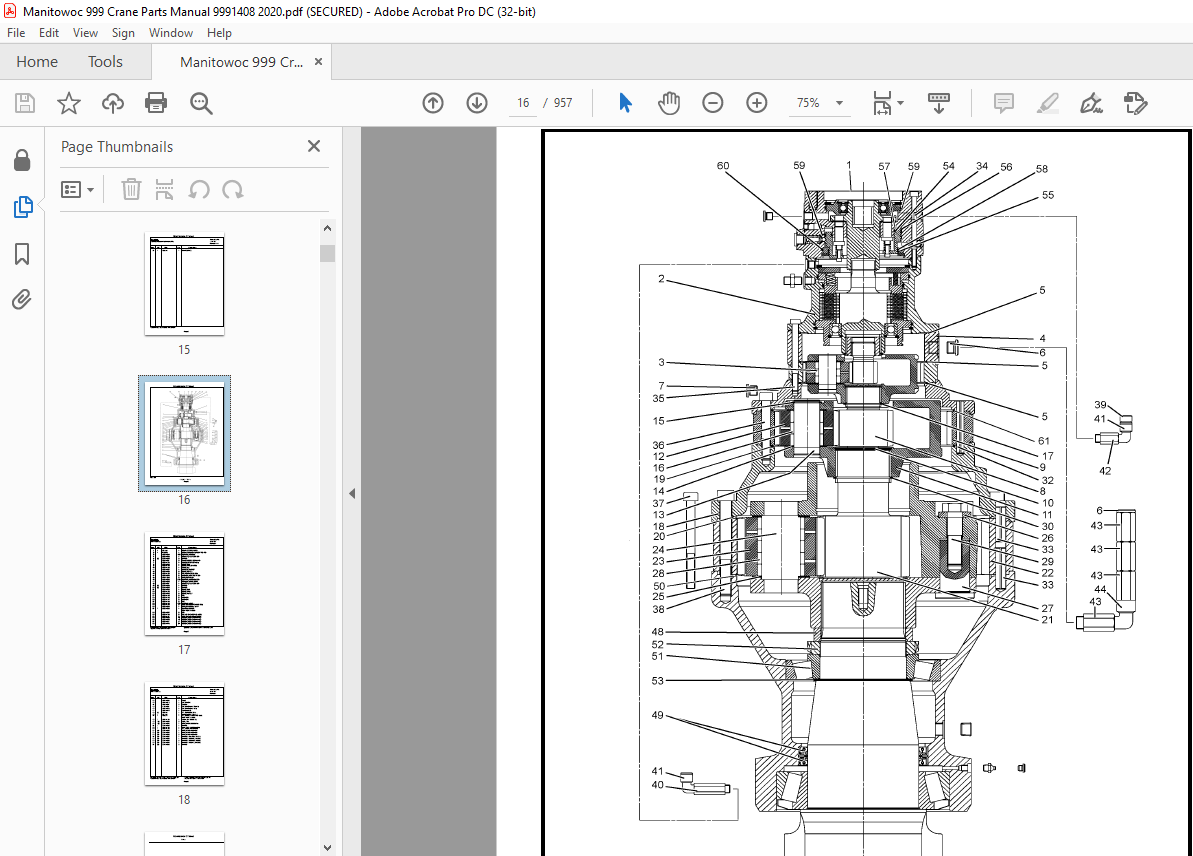Viewport: 1193px width, 856px height.
Task: Switch to the Home tab
Action: pyautogui.click(x=37, y=62)
